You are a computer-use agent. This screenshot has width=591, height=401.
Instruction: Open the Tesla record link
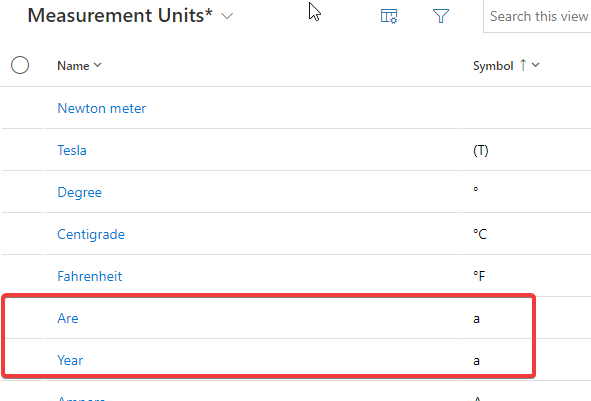click(x=72, y=150)
